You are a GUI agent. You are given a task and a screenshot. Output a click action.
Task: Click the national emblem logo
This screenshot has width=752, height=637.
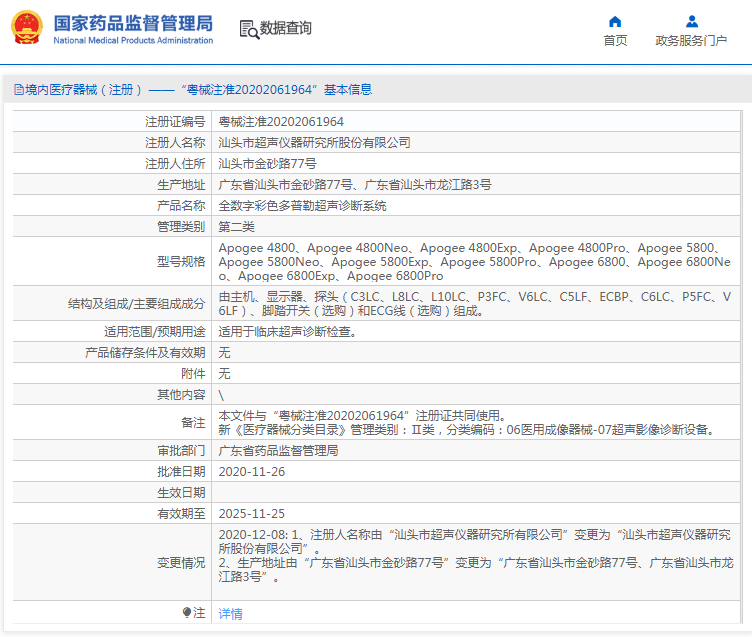[x=27, y=28]
